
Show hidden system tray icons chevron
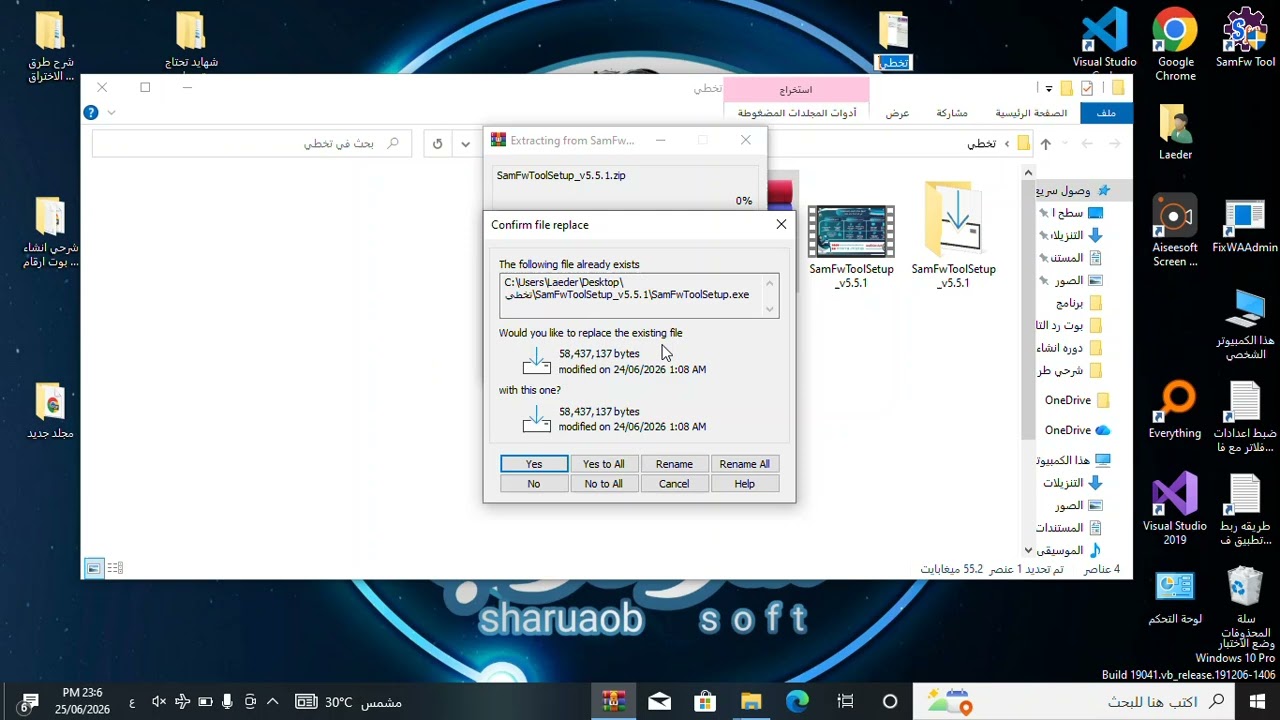coord(272,702)
